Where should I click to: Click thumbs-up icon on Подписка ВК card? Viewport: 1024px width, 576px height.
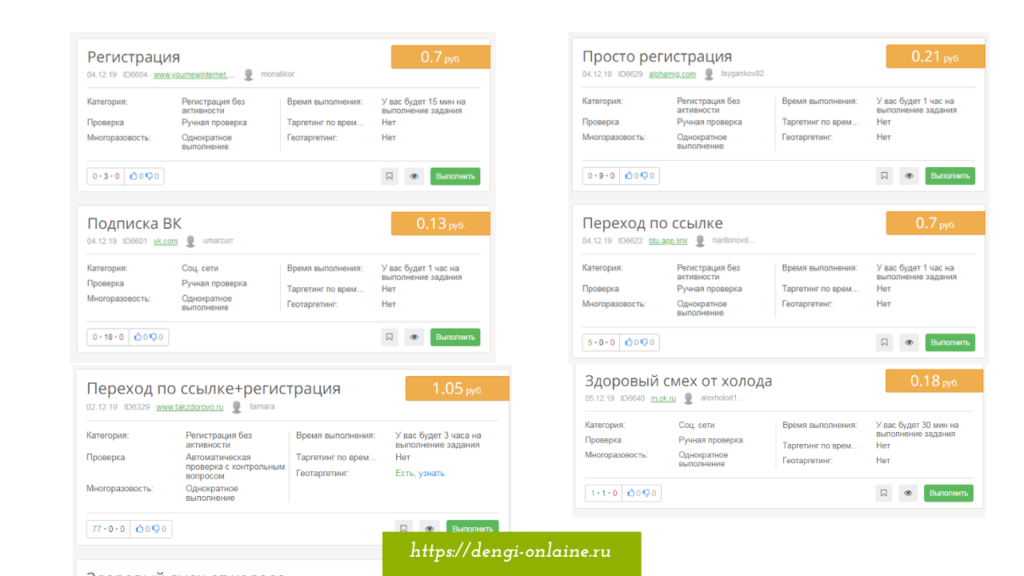tap(137, 337)
